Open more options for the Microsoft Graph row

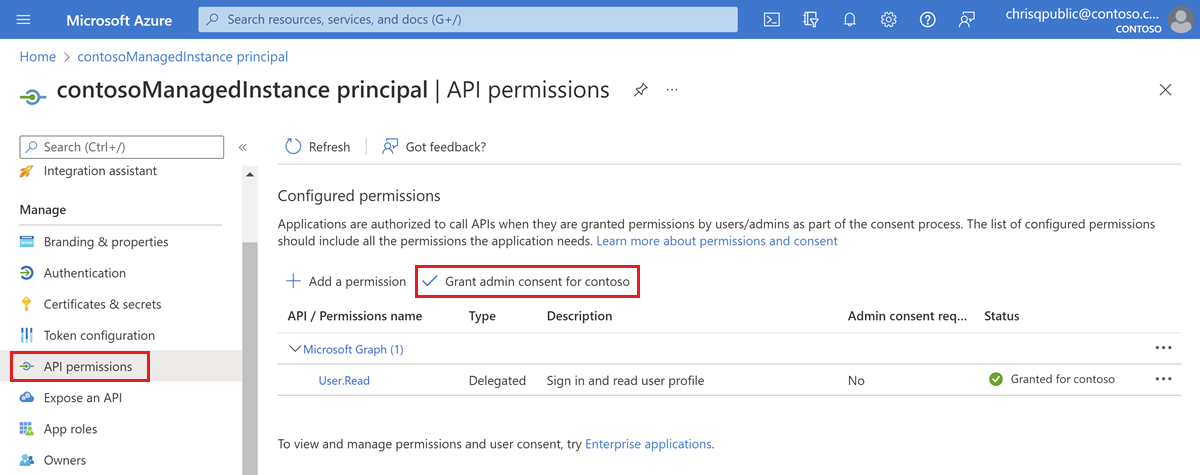click(x=1163, y=348)
